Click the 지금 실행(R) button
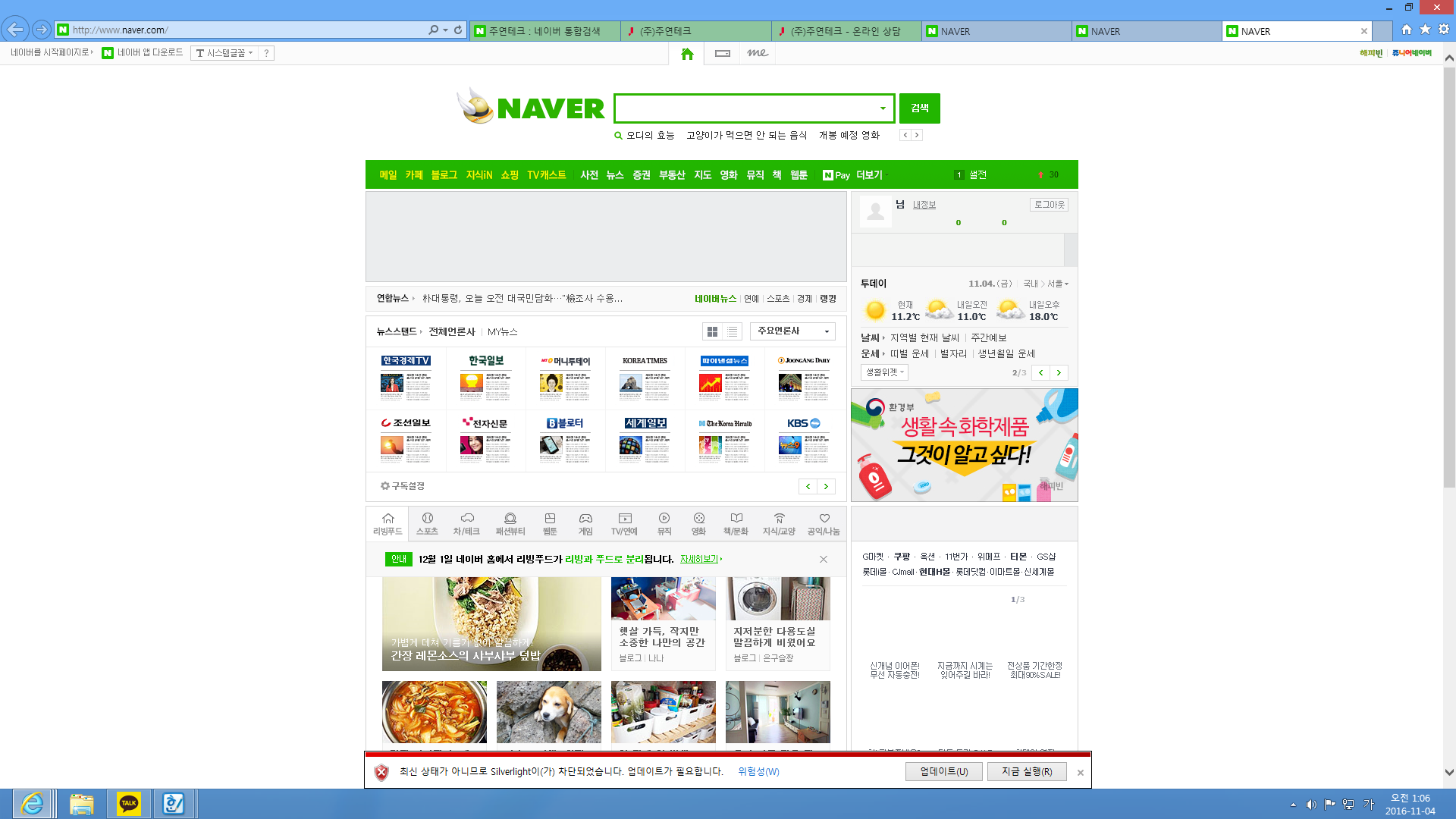 point(1027,771)
